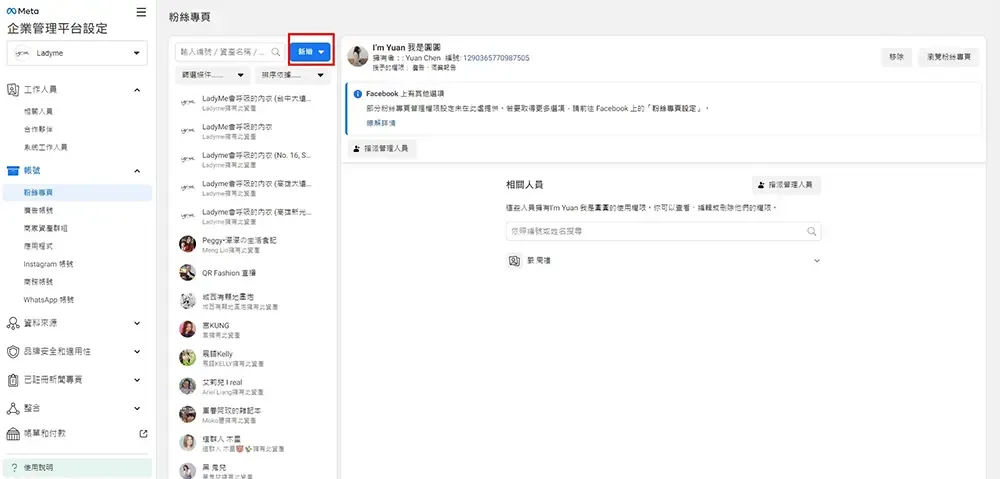Screen dimensions: 1000x479
Task: Collapse the 工作人員 section chevron
Action: pyautogui.click(x=137, y=91)
